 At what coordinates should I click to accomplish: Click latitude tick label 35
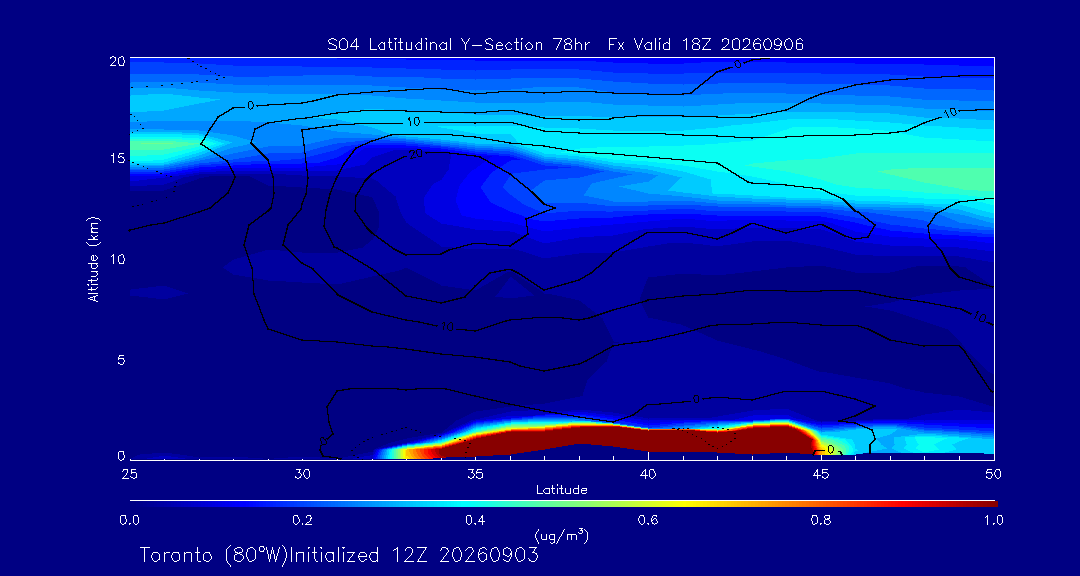pos(475,474)
